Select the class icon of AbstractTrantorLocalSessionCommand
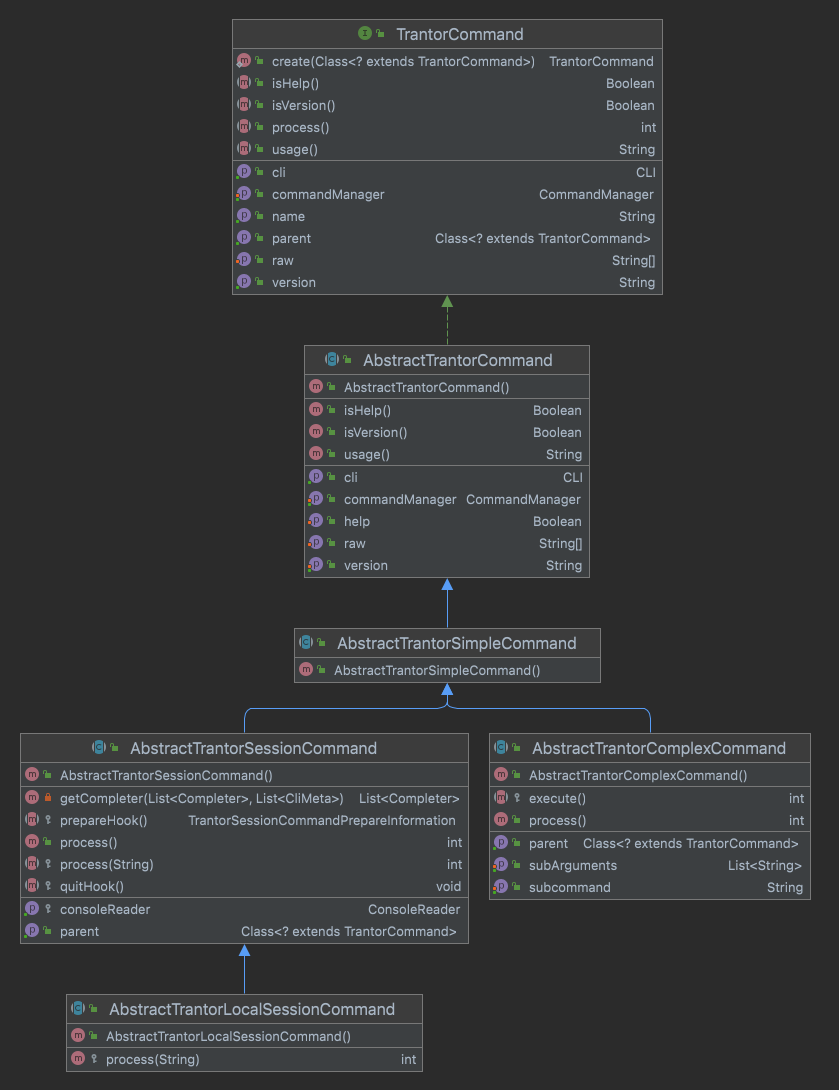 point(78,1009)
